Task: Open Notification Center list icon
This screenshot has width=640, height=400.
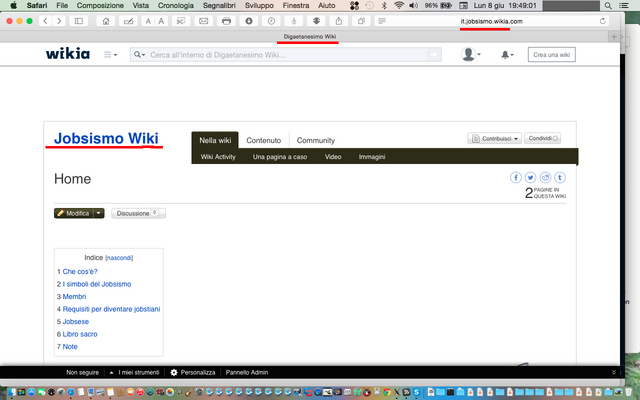Action: [624, 6]
